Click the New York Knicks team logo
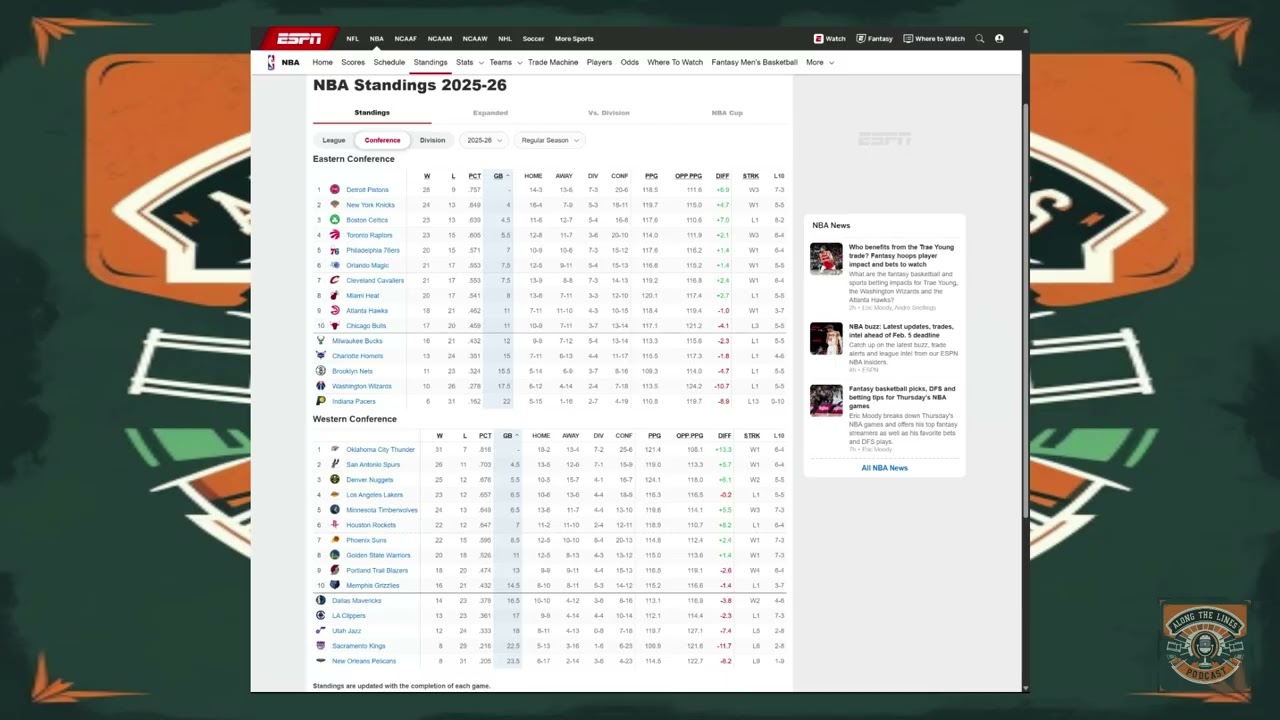This screenshot has height=720, width=1280. [x=335, y=205]
